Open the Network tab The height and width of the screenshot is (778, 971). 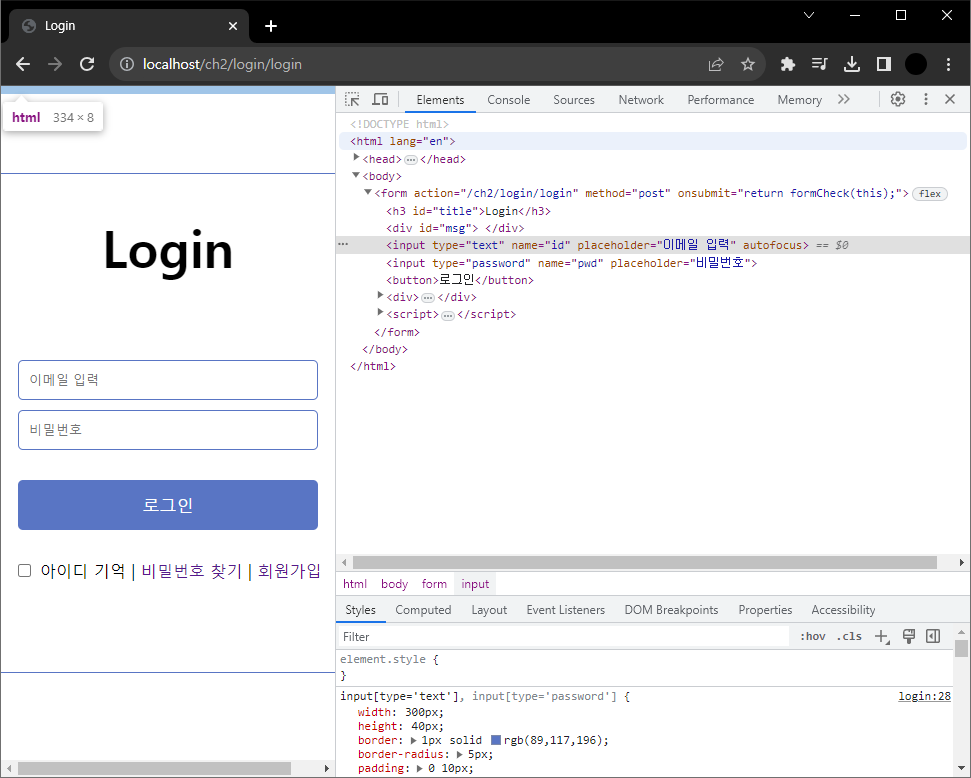click(641, 100)
